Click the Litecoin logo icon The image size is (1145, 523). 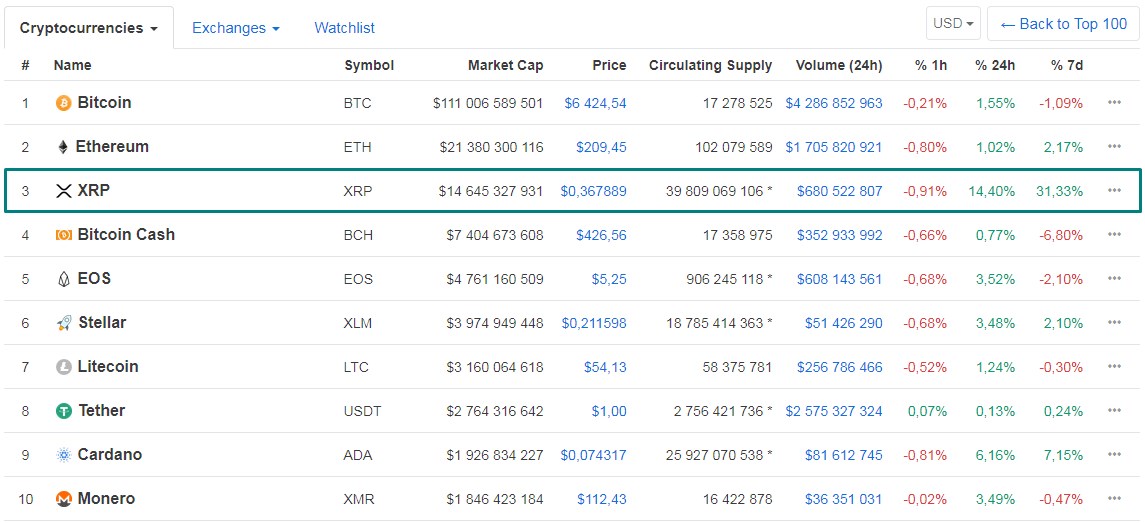[64, 367]
